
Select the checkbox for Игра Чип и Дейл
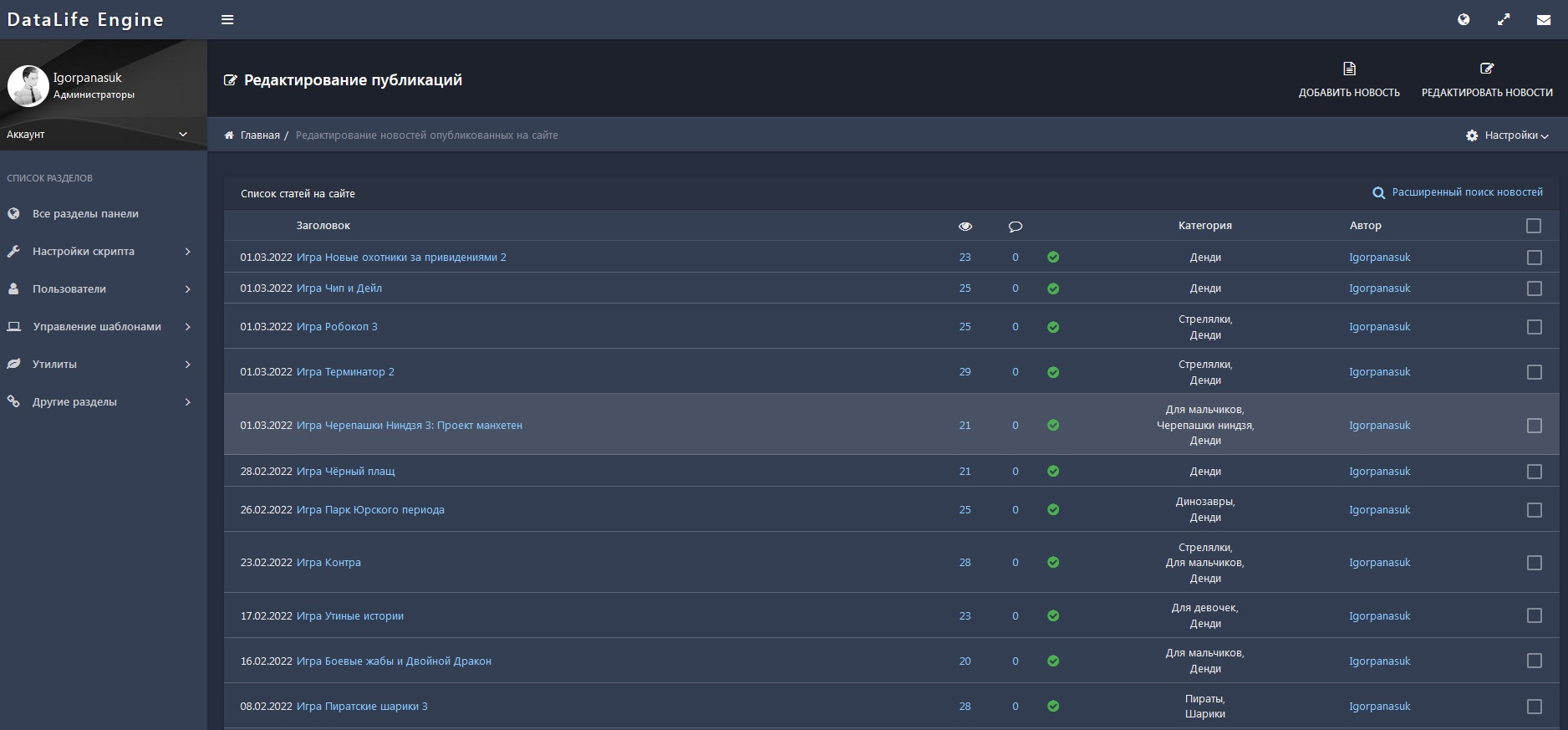[1534, 288]
